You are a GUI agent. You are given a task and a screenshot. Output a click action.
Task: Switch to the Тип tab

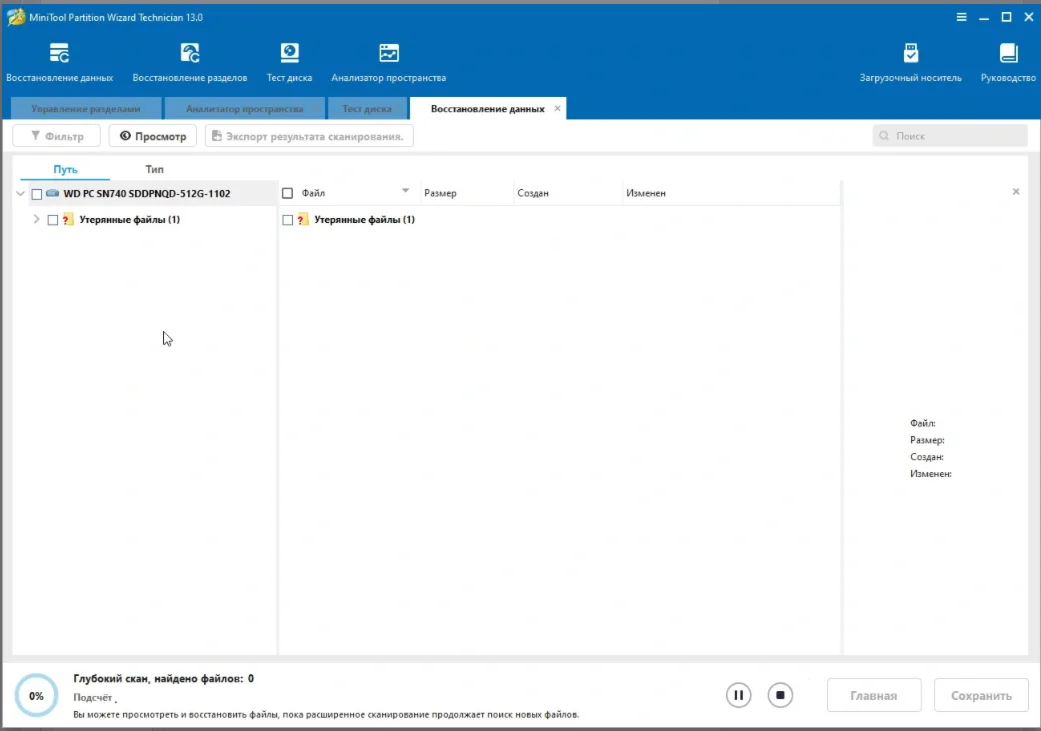[x=154, y=169]
